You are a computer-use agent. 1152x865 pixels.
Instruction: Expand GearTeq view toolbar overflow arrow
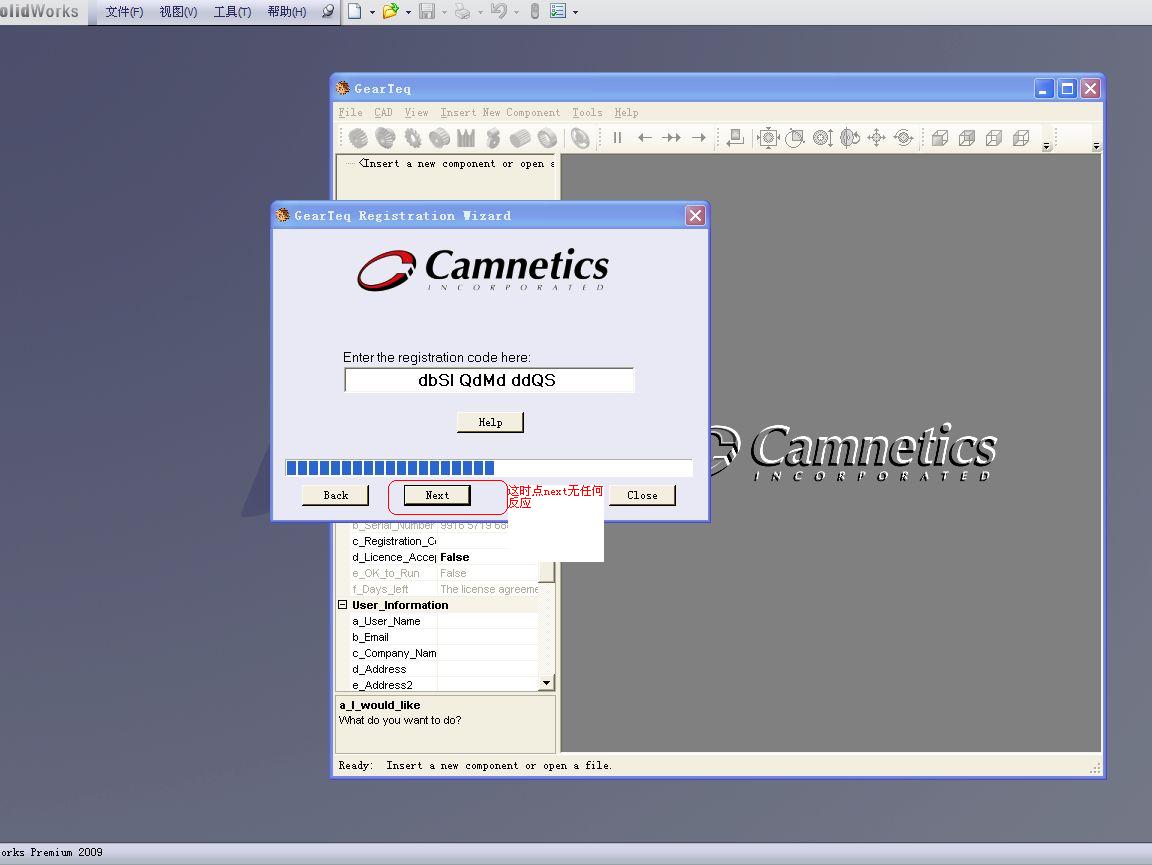pos(1046,146)
